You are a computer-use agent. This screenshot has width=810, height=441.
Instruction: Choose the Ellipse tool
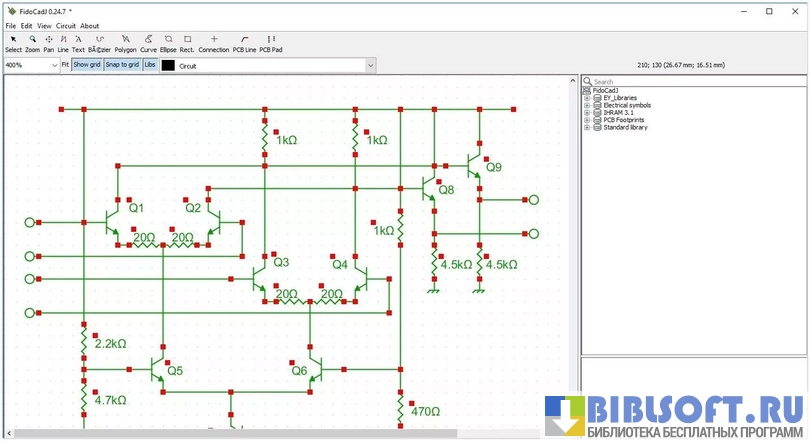[168, 43]
